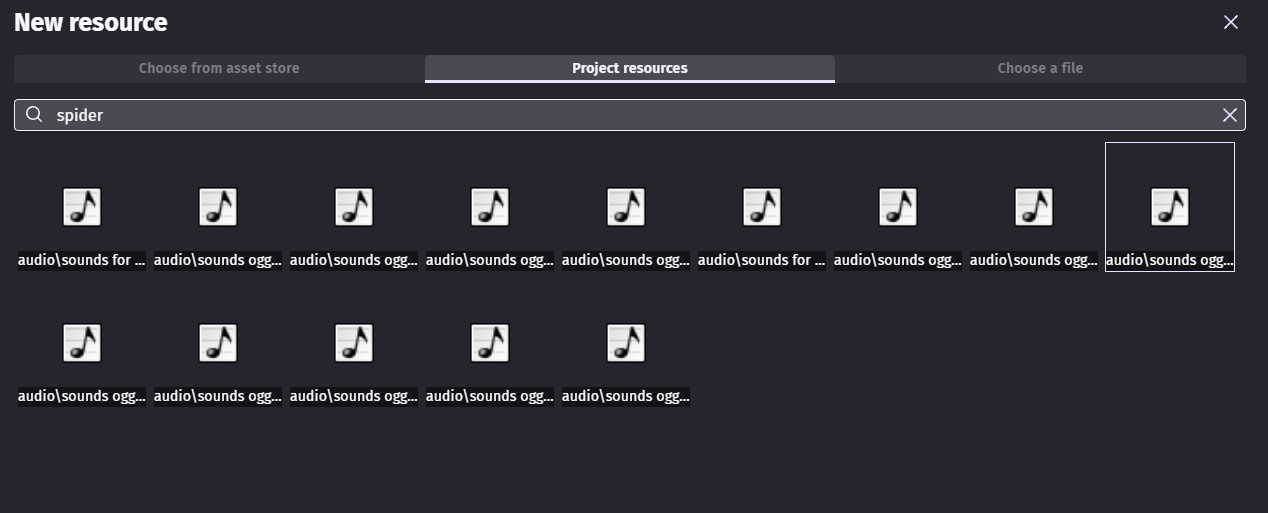Choose the second audio resource in bottom row
The image size is (1268, 513).
[218, 344]
